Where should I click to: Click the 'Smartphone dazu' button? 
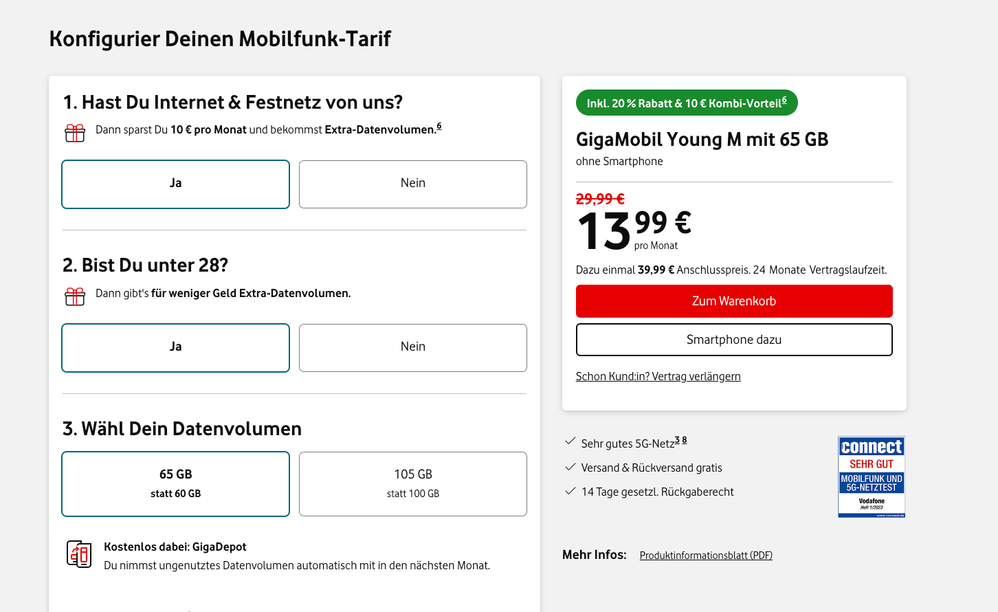click(x=733, y=340)
